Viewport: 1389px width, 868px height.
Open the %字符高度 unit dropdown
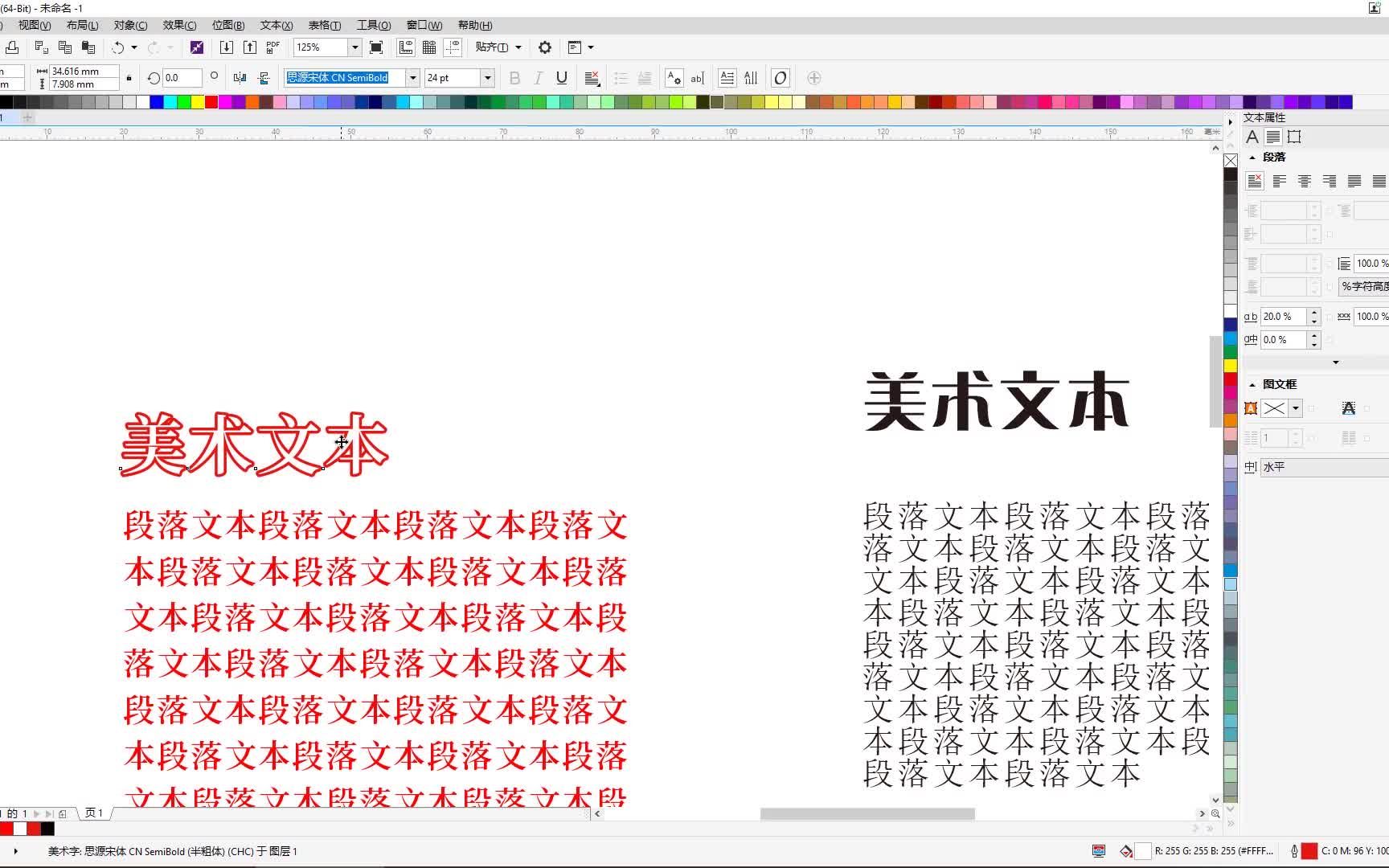[x=1364, y=287]
